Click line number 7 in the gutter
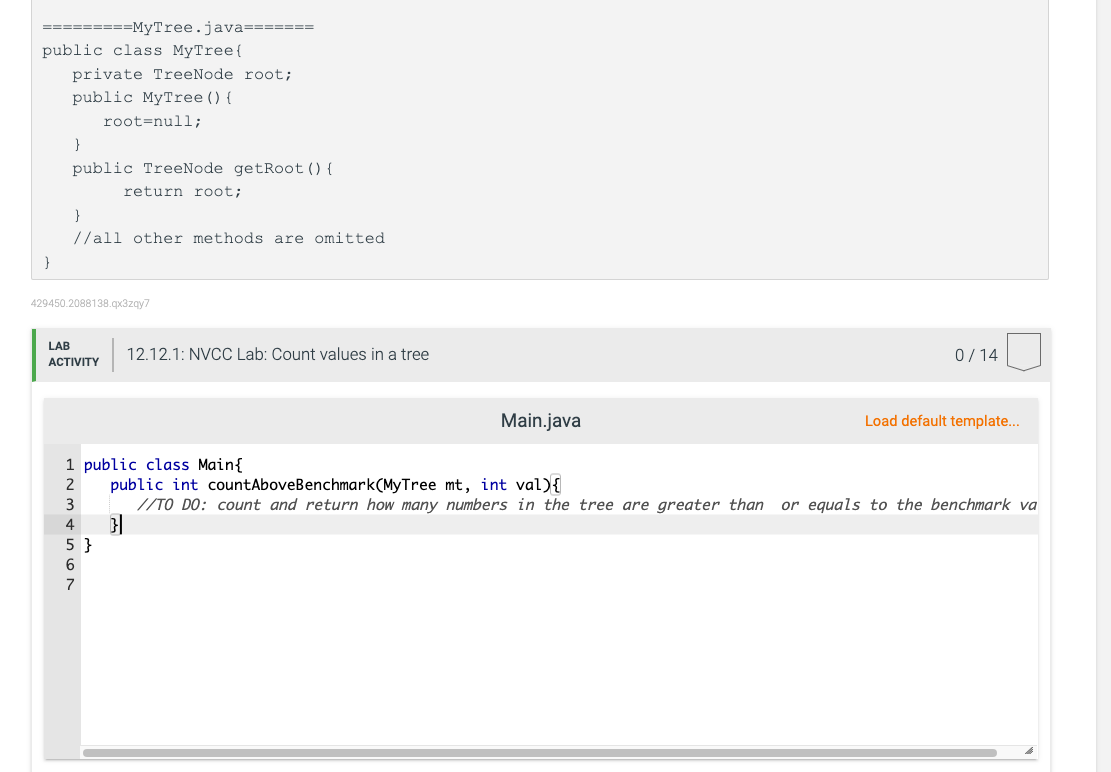Screen dimensions: 1111x772 [x=68, y=584]
